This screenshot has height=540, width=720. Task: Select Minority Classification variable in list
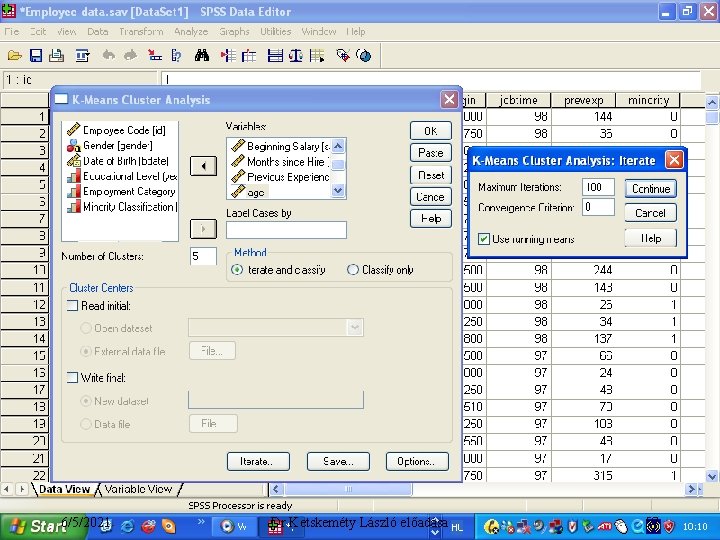120,207
